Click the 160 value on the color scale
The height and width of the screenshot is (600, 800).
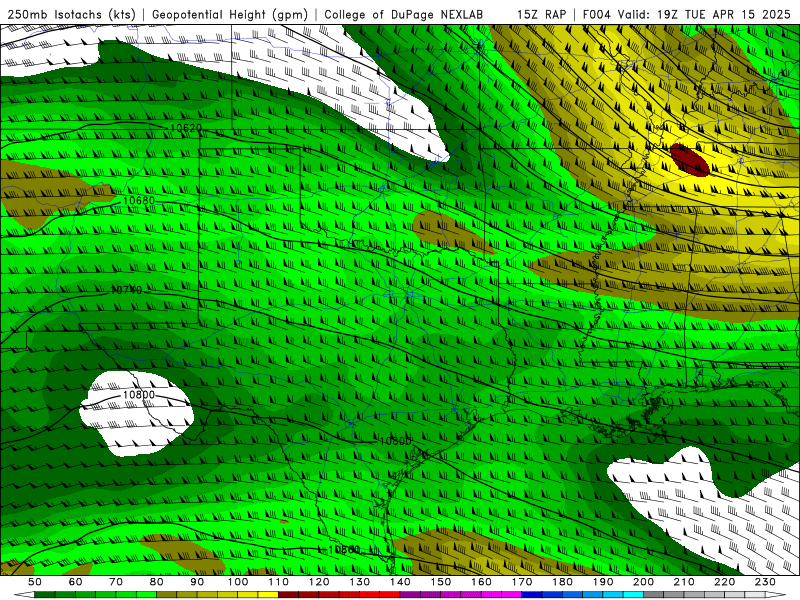[x=481, y=582]
